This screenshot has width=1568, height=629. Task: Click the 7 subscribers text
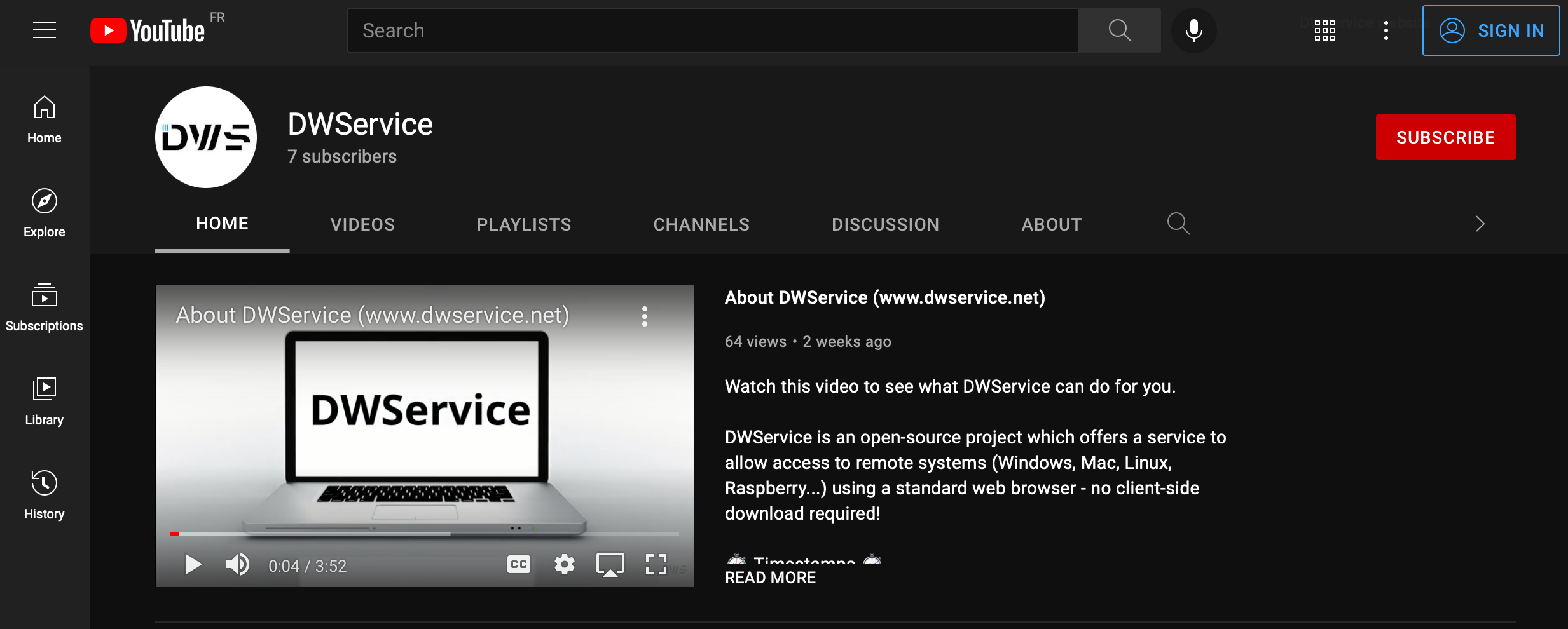(342, 156)
